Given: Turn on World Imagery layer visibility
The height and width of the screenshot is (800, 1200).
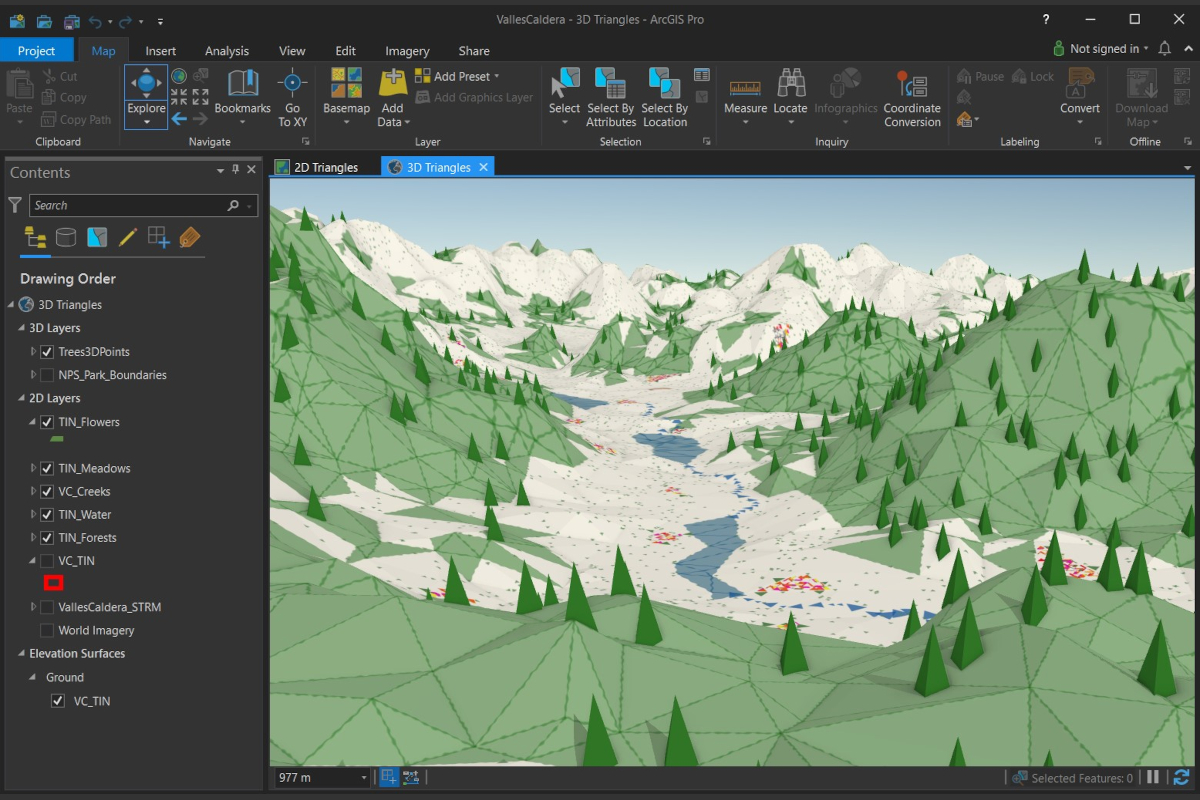Looking at the screenshot, I should click(x=47, y=630).
